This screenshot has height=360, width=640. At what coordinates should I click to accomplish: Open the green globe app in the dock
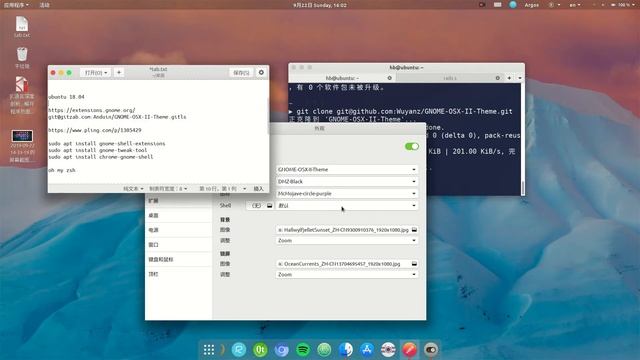[x=324, y=350]
